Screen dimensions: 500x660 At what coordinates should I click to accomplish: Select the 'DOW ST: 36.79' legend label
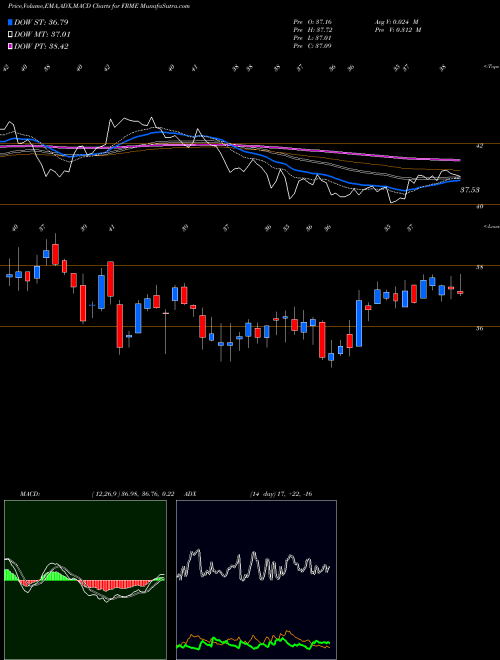tap(41, 22)
